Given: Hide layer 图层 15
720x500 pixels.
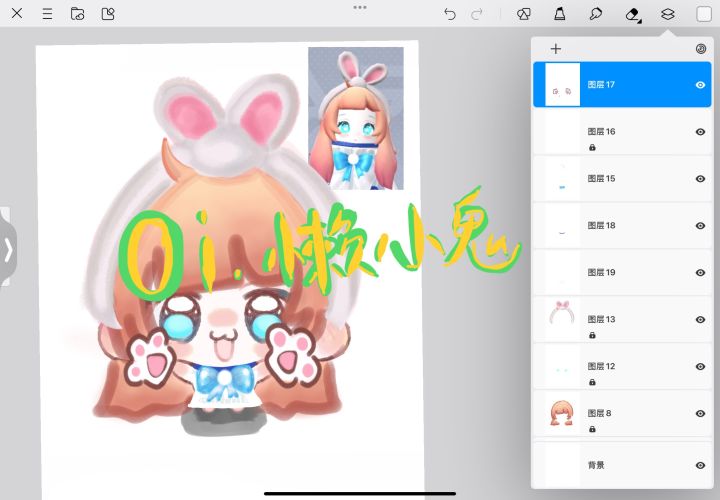Looking at the screenshot, I should coord(700,179).
